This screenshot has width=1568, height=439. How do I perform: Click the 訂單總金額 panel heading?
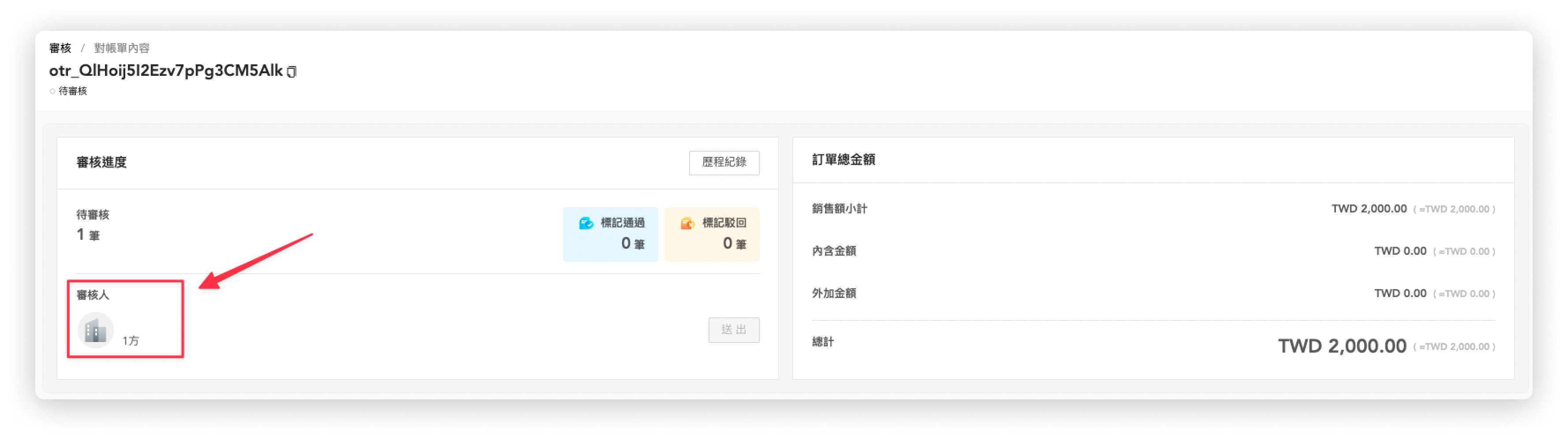coord(844,160)
